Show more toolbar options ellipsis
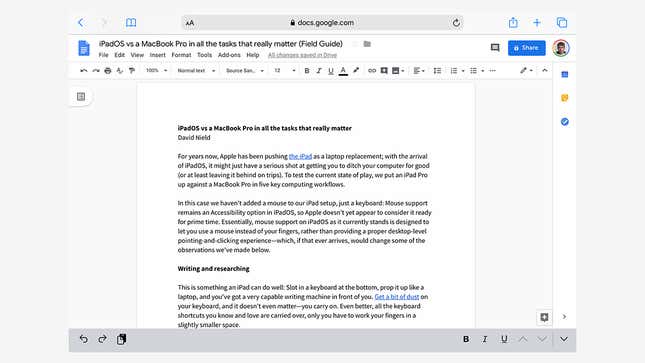Screen dimensions: 645x363 (492, 71)
